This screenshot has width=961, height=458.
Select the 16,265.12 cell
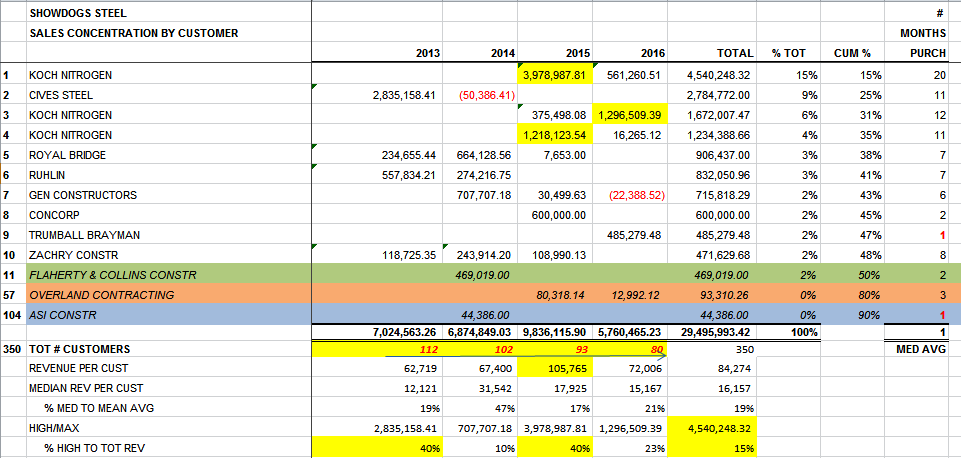(630, 135)
